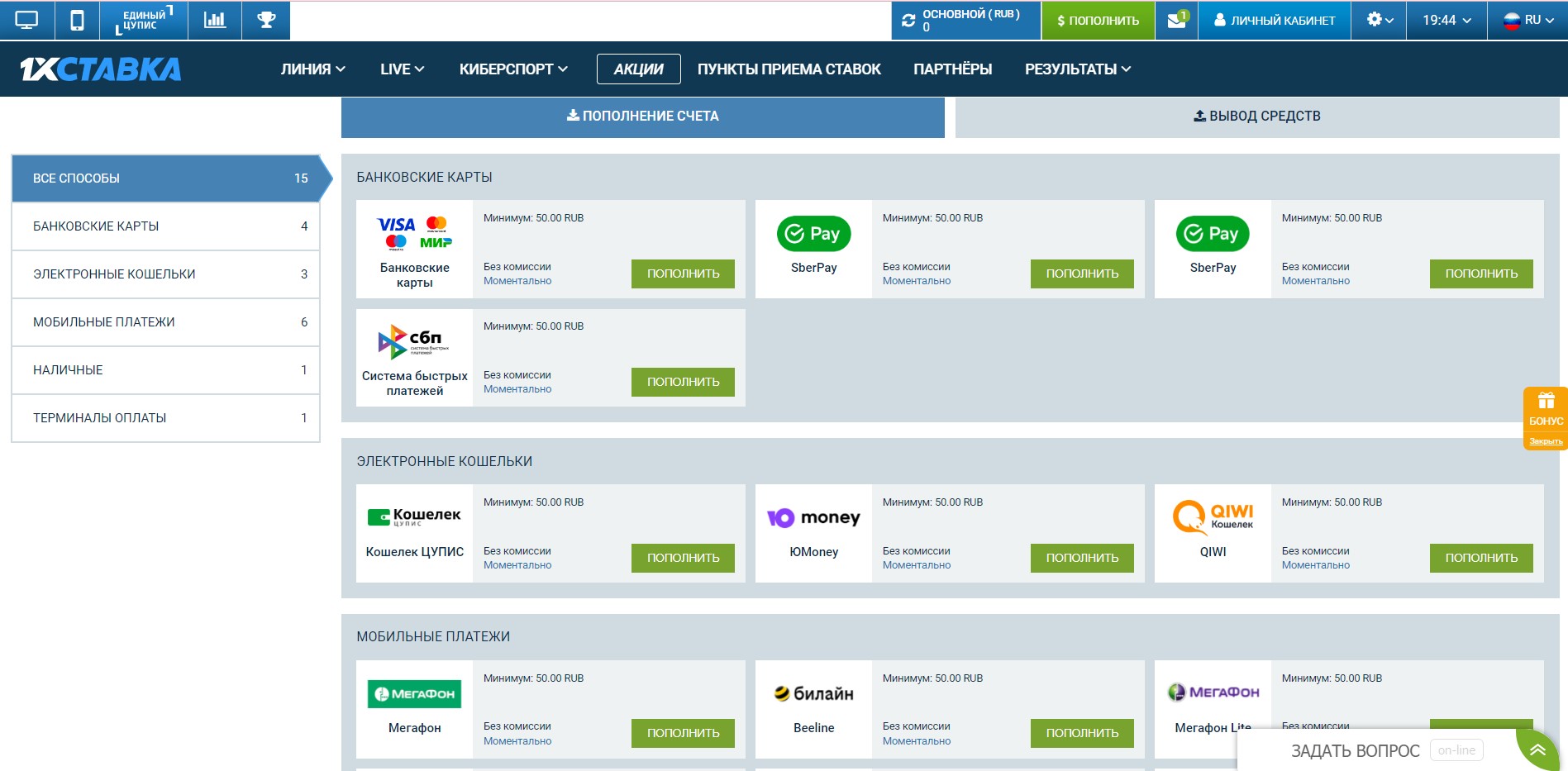
Task: Open the 19:44 time dropdown
Action: click(x=1447, y=20)
